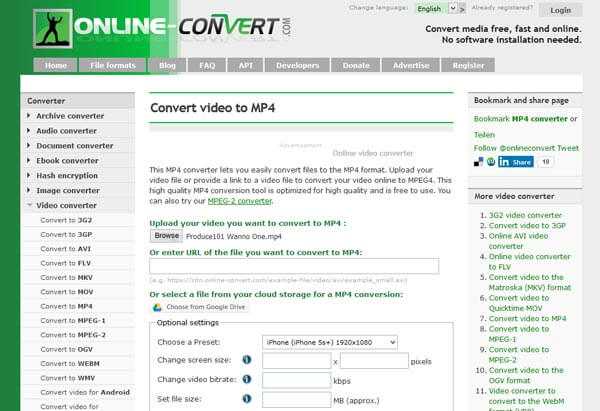Click the Google Drive icon
This screenshot has height=411, width=600.
(157, 307)
